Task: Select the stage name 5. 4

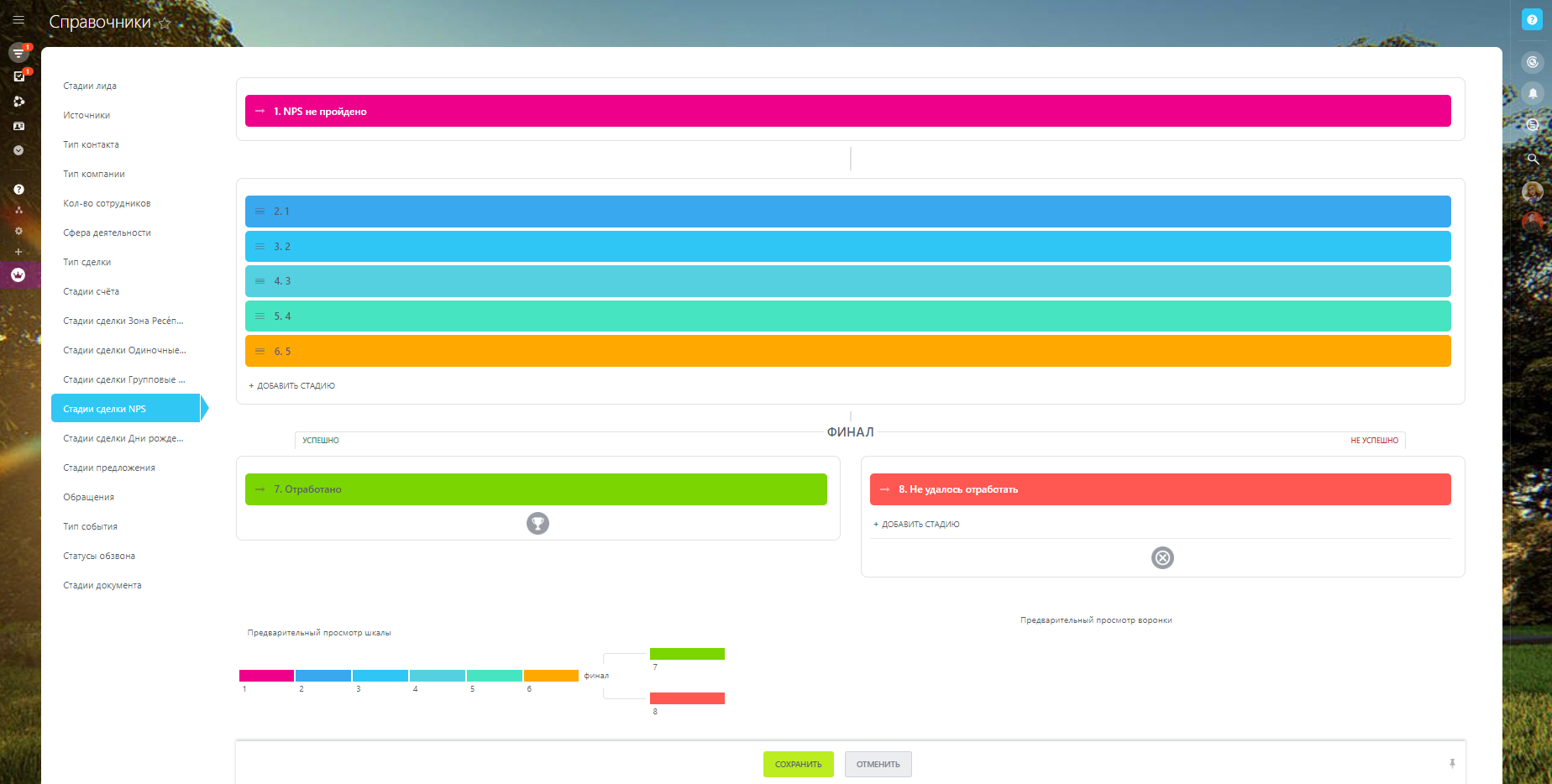Action: click(x=282, y=316)
